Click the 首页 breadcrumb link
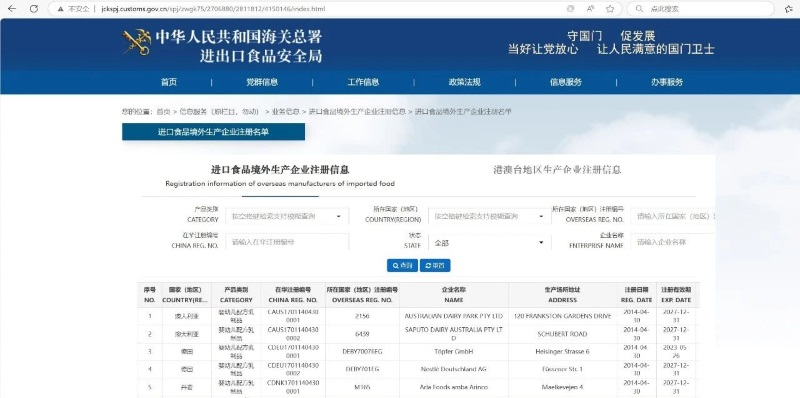The width and height of the screenshot is (800, 398). click(x=163, y=111)
